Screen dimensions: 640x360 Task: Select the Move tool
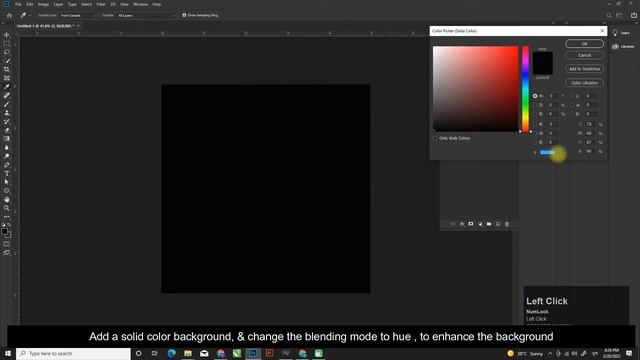click(7, 35)
